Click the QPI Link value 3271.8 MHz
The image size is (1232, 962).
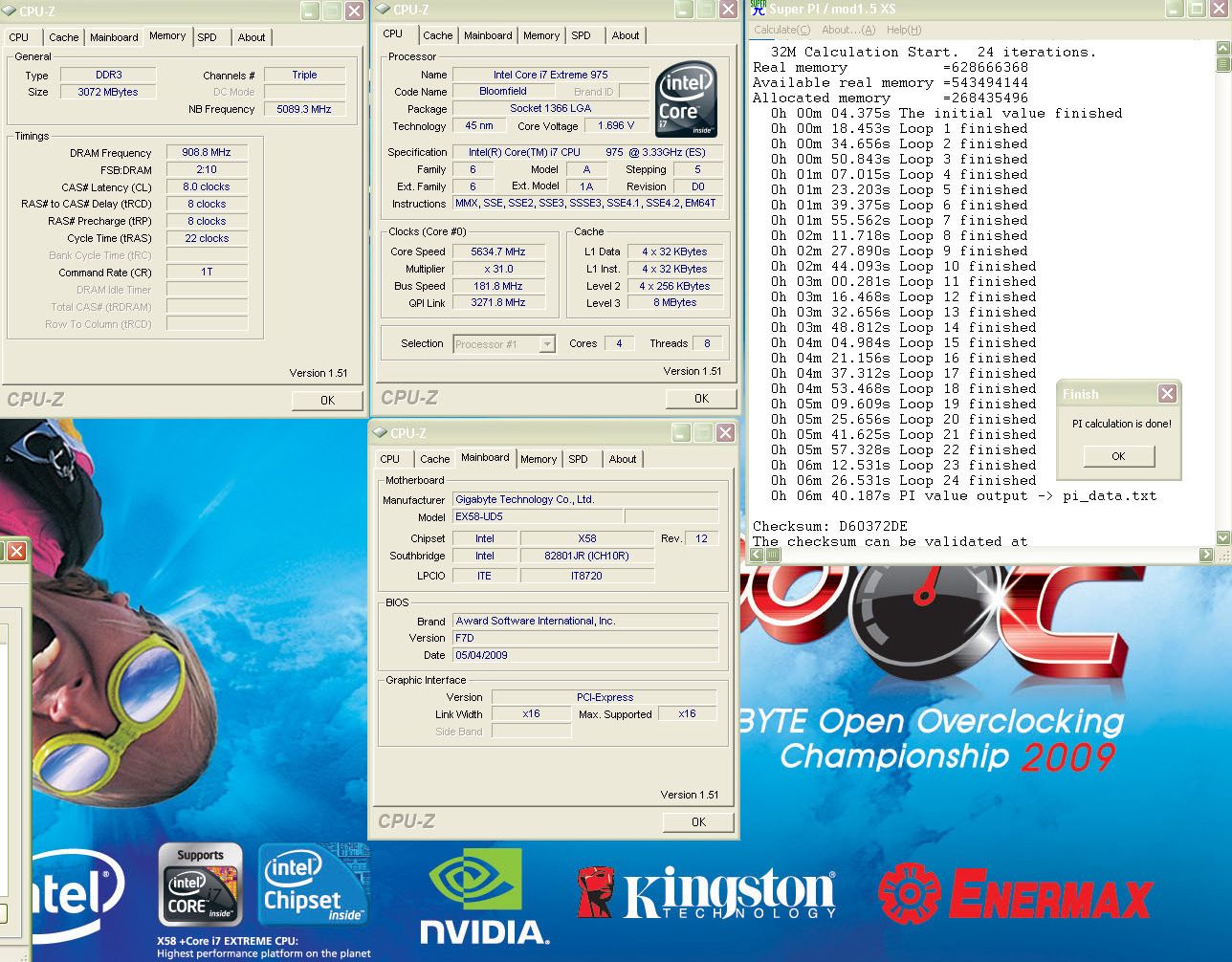(x=498, y=302)
